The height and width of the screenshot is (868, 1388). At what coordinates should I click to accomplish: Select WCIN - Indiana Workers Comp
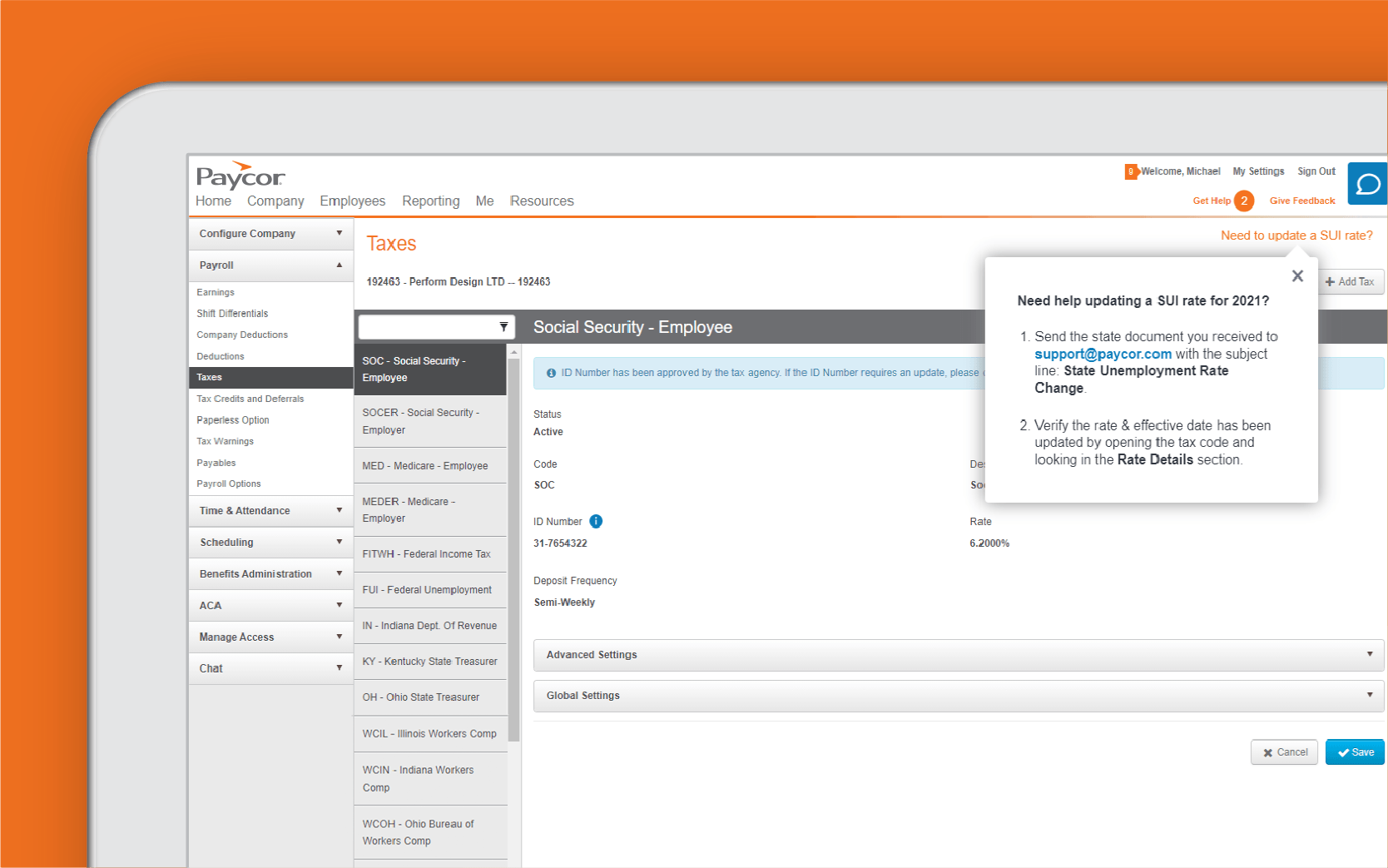tap(430, 779)
